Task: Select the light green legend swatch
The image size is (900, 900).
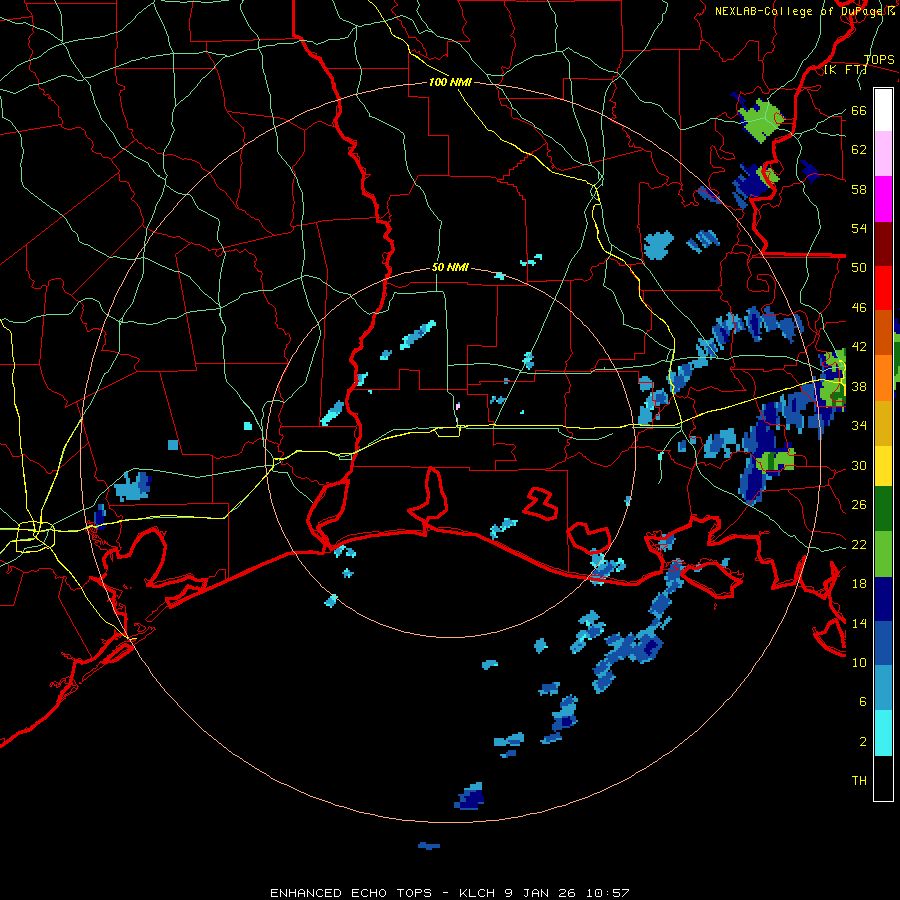Action: pos(883,554)
